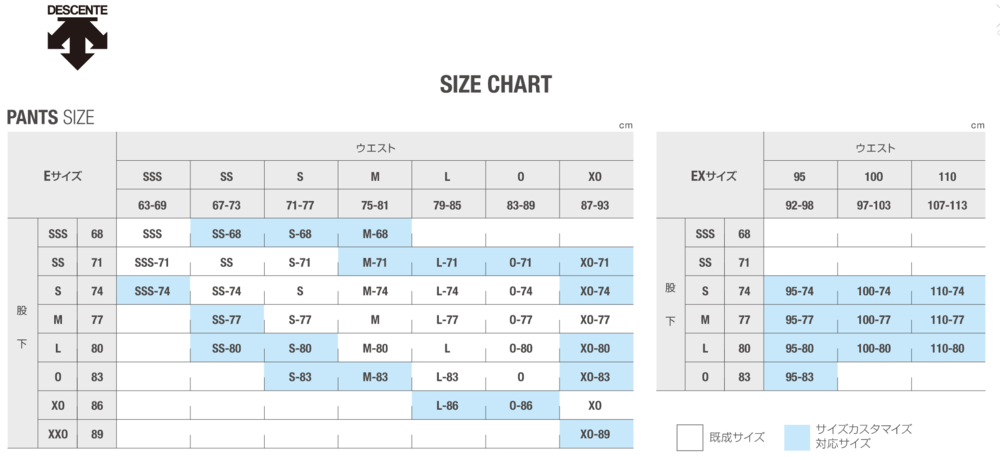
Task: Click the PANTS SIZE title
Action: [x=51, y=118]
